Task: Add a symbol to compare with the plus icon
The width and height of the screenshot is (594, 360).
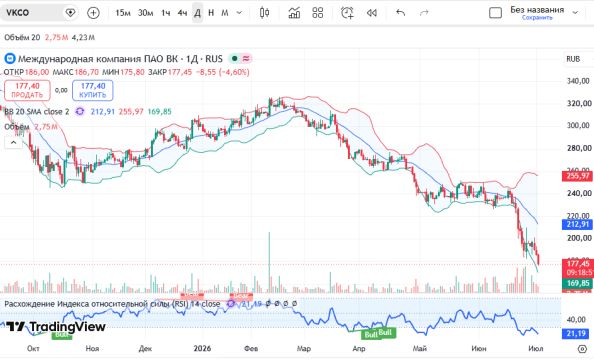Action: coord(93,13)
